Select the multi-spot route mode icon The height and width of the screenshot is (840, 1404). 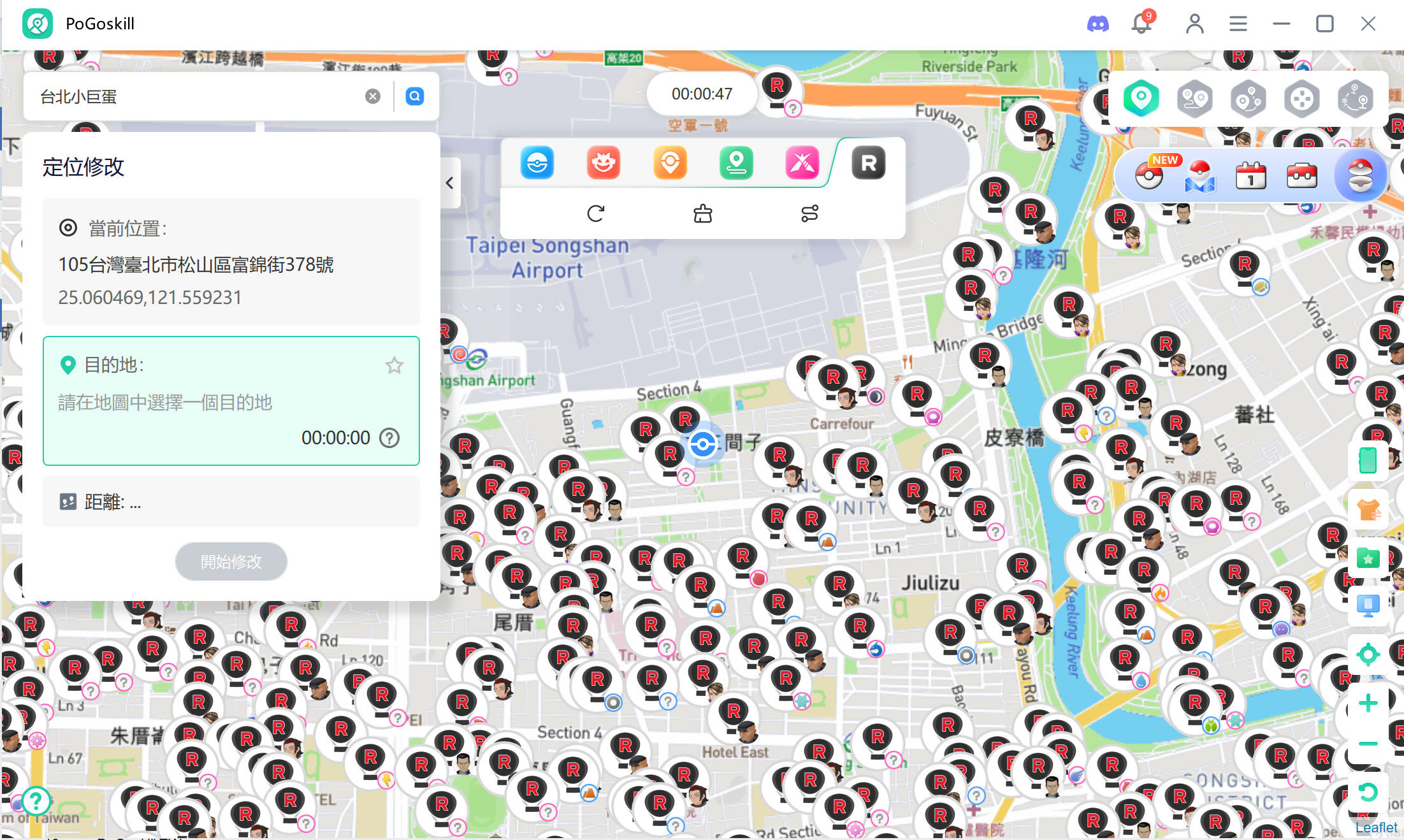pos(1248,99)
